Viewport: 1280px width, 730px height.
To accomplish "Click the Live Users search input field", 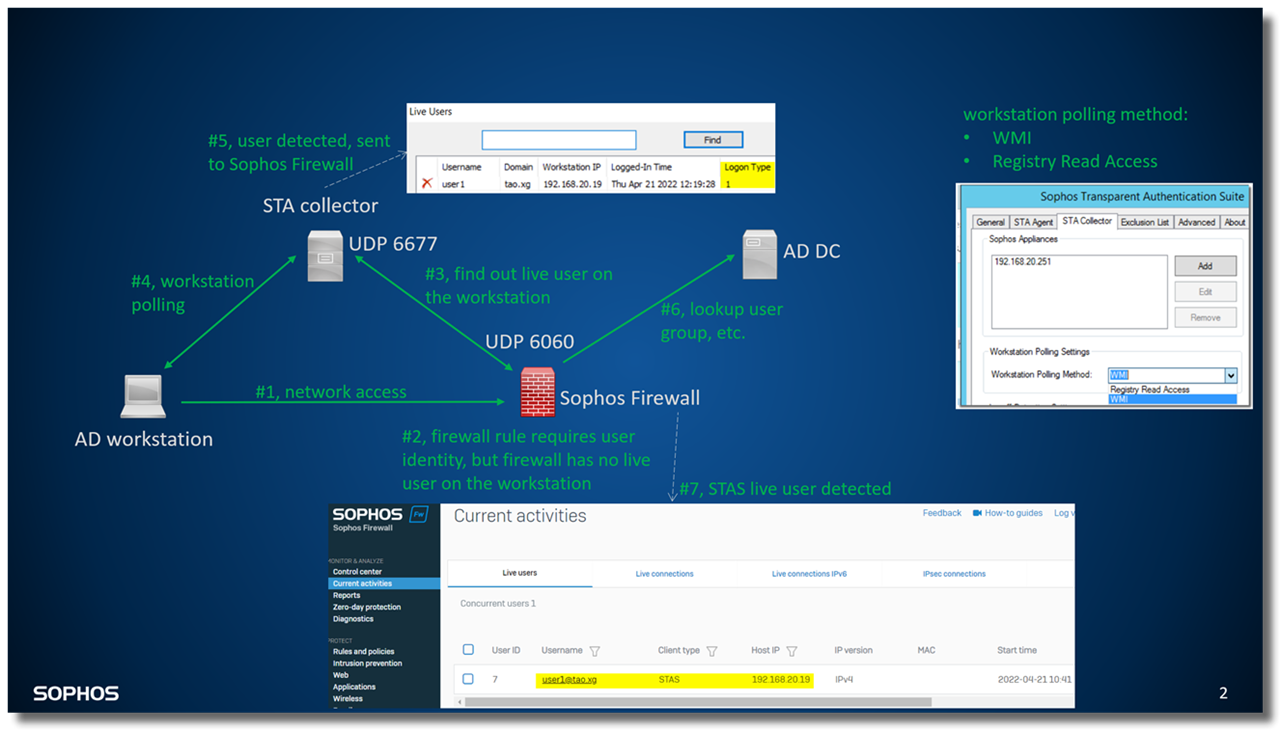I will (x=559, y=140).
